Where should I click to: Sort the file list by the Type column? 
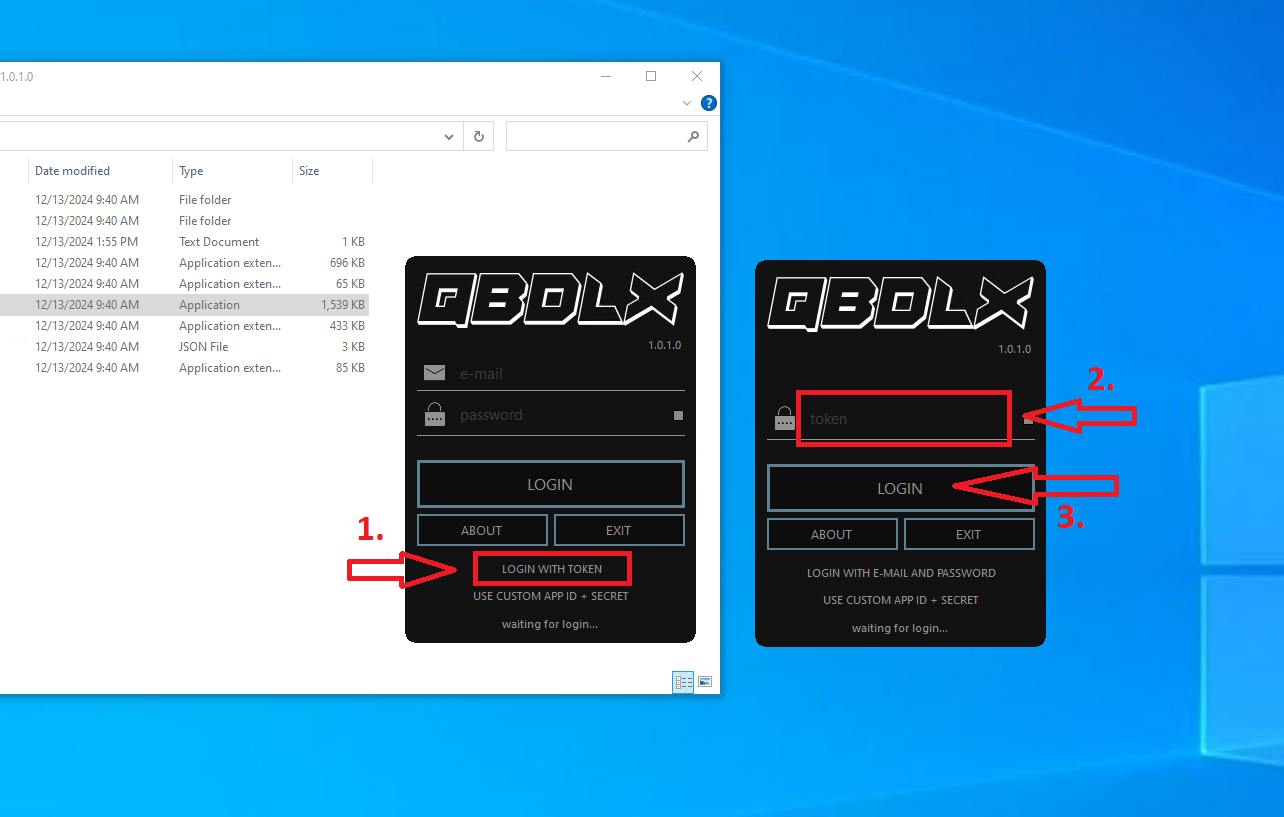191,171
